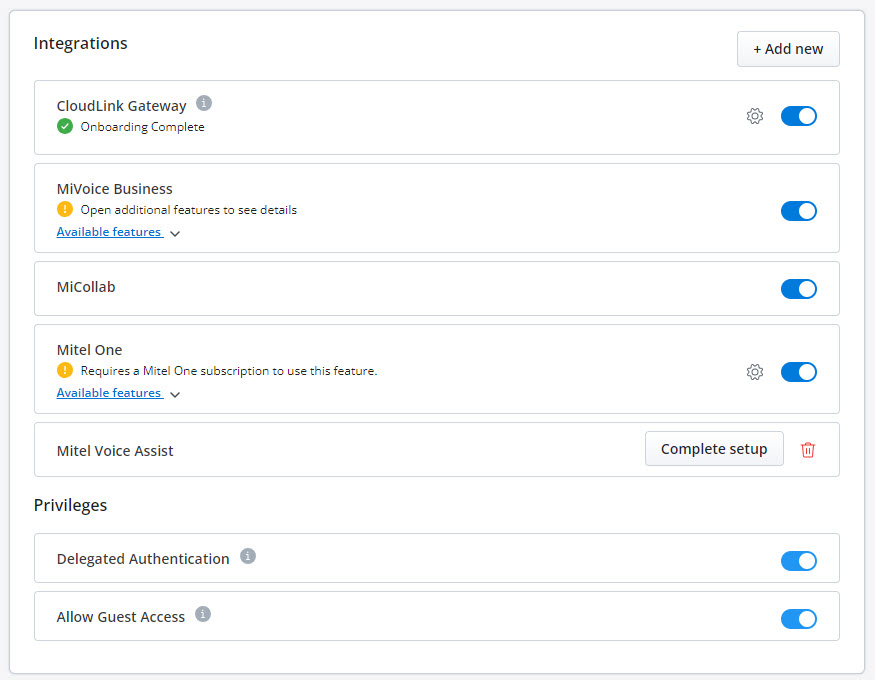
Task: Click MiVoice Business yellow warning icon
Action: pos(65,210)
